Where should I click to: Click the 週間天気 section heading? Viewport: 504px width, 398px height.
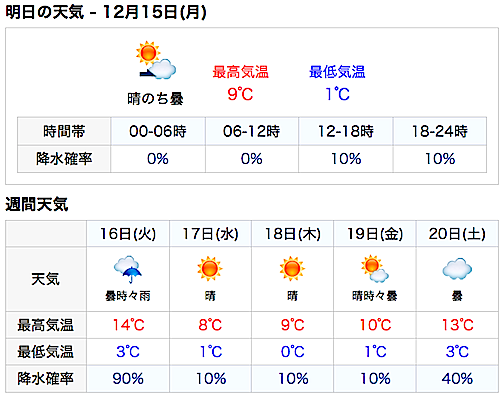pyautogui.click(x=37, y=204)
